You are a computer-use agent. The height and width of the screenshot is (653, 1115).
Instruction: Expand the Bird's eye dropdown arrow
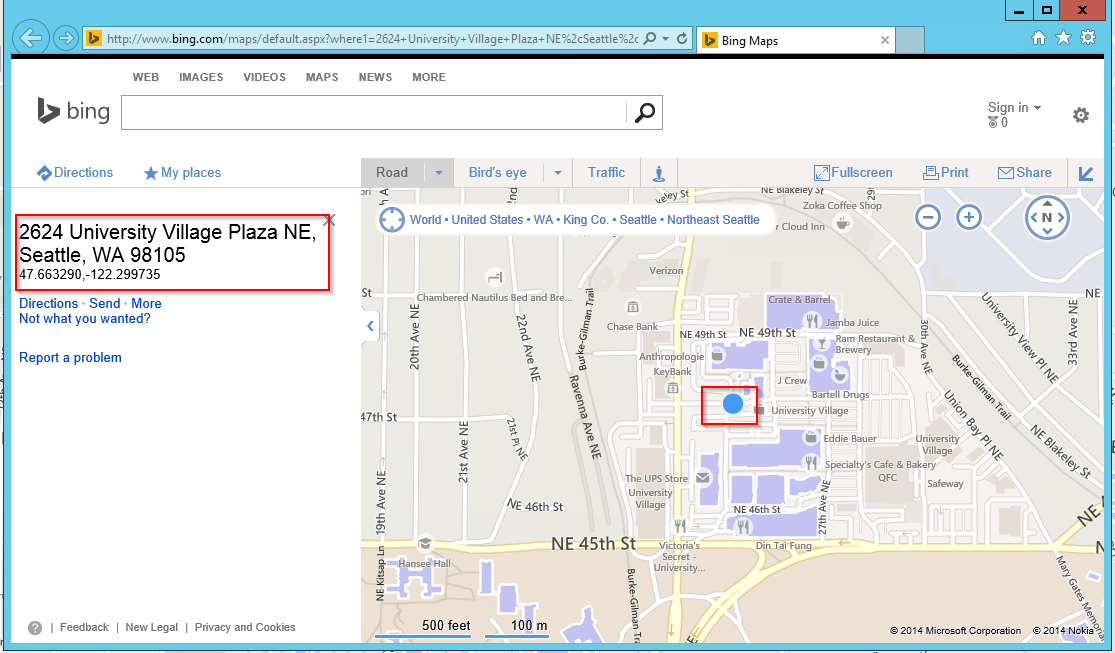(558, 173)
